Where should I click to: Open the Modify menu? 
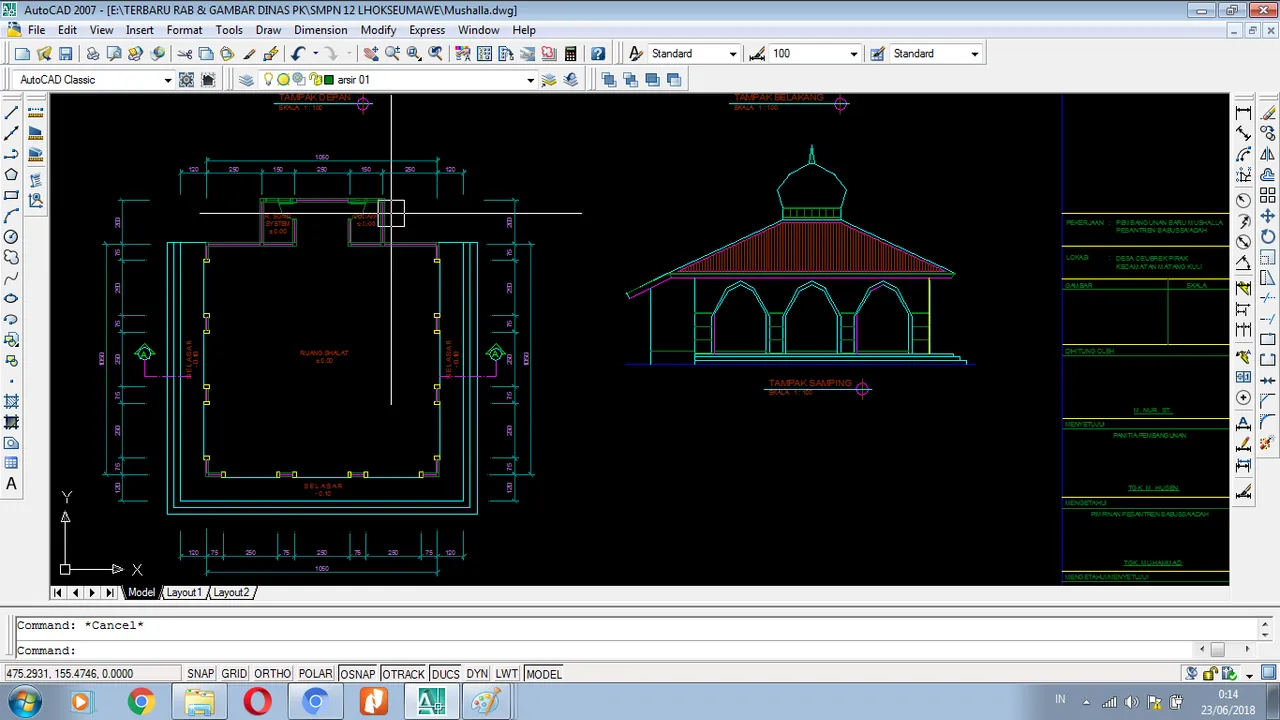click(378, 30)
